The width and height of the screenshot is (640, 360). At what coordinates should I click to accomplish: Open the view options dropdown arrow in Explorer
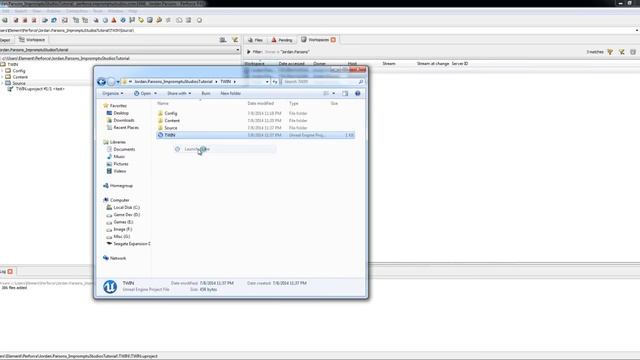[334, 93]
